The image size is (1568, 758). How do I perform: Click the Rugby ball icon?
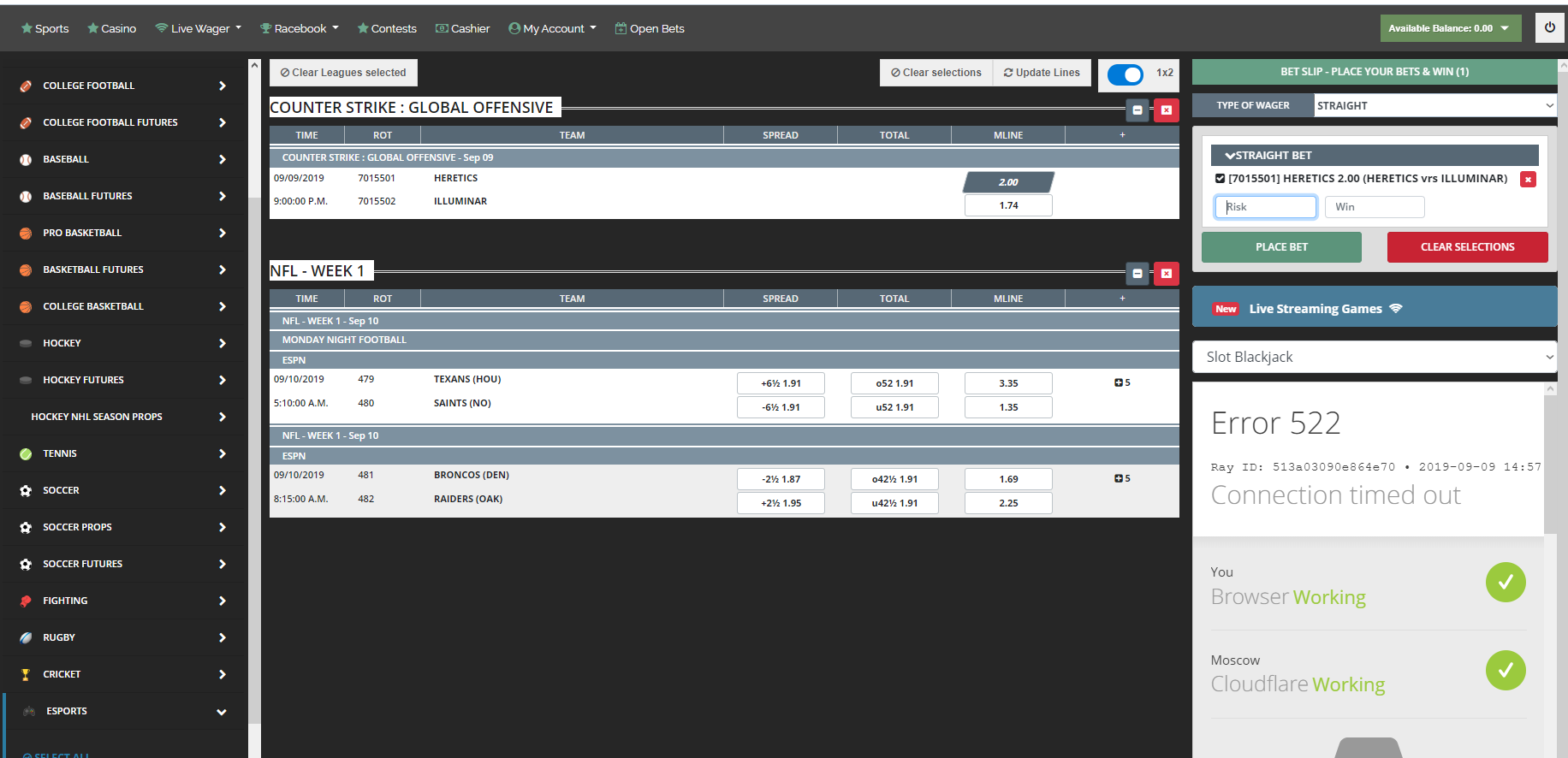click(26, 637)
